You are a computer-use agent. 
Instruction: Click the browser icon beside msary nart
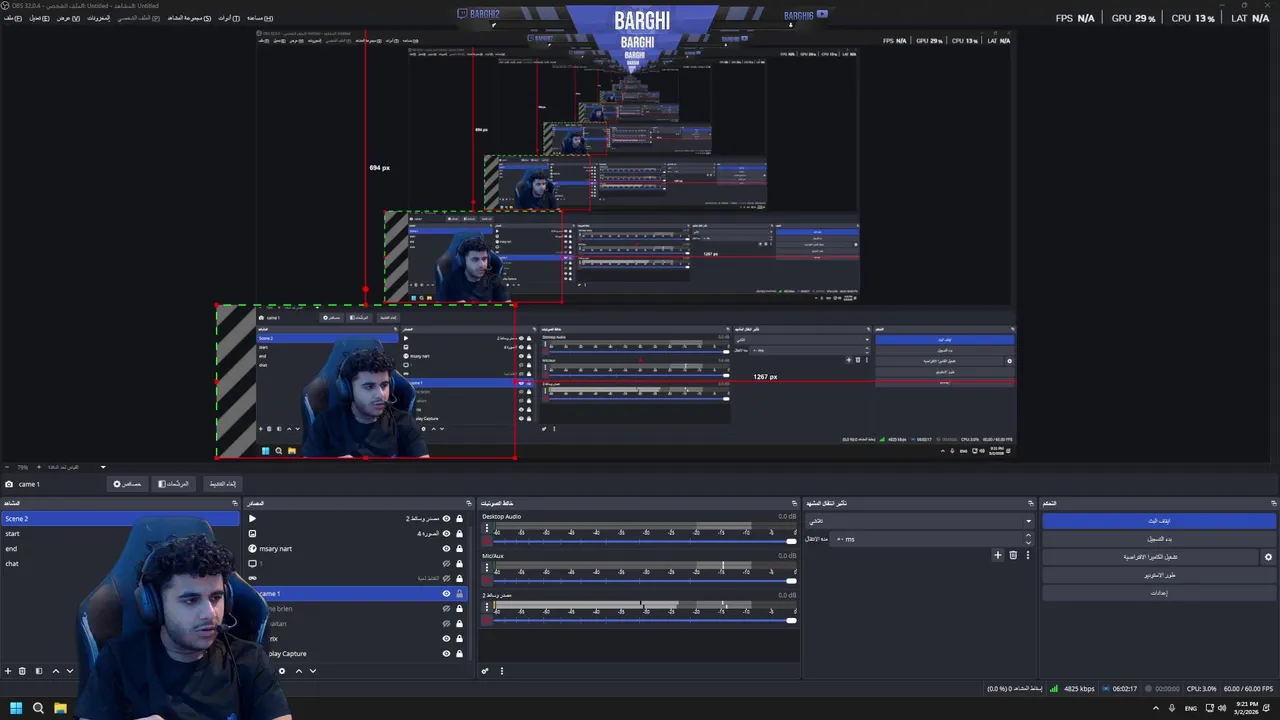[252, 548]
